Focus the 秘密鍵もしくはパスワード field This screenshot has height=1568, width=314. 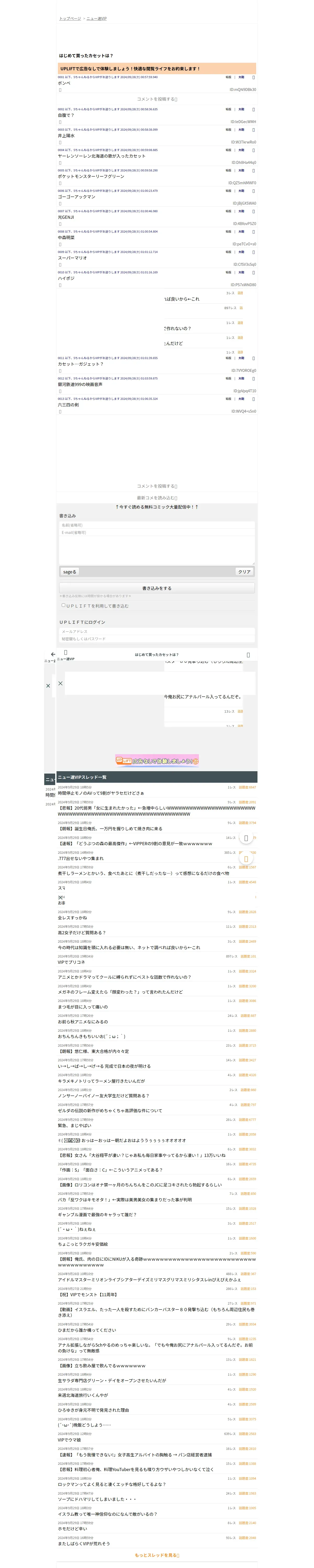coord(157,639)
